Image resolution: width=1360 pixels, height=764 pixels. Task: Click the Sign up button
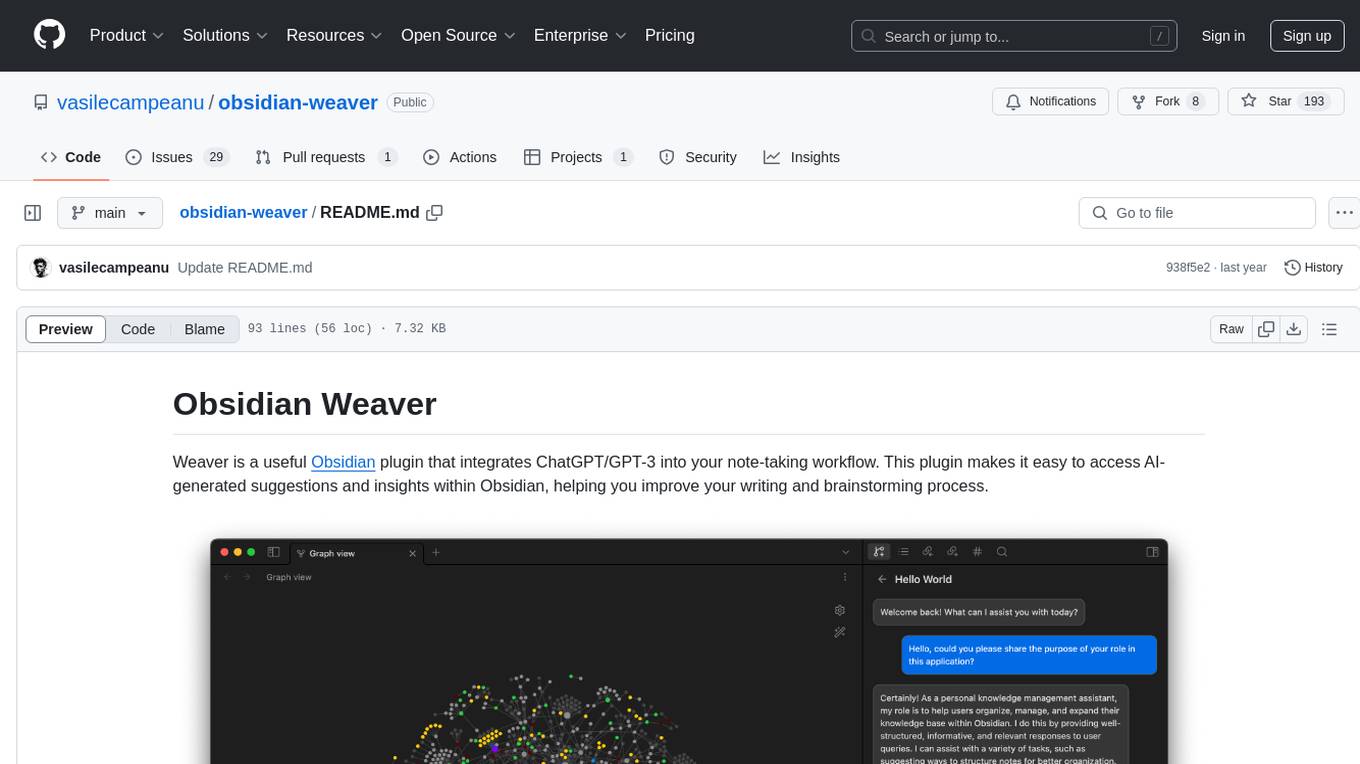click(1307, 36)
